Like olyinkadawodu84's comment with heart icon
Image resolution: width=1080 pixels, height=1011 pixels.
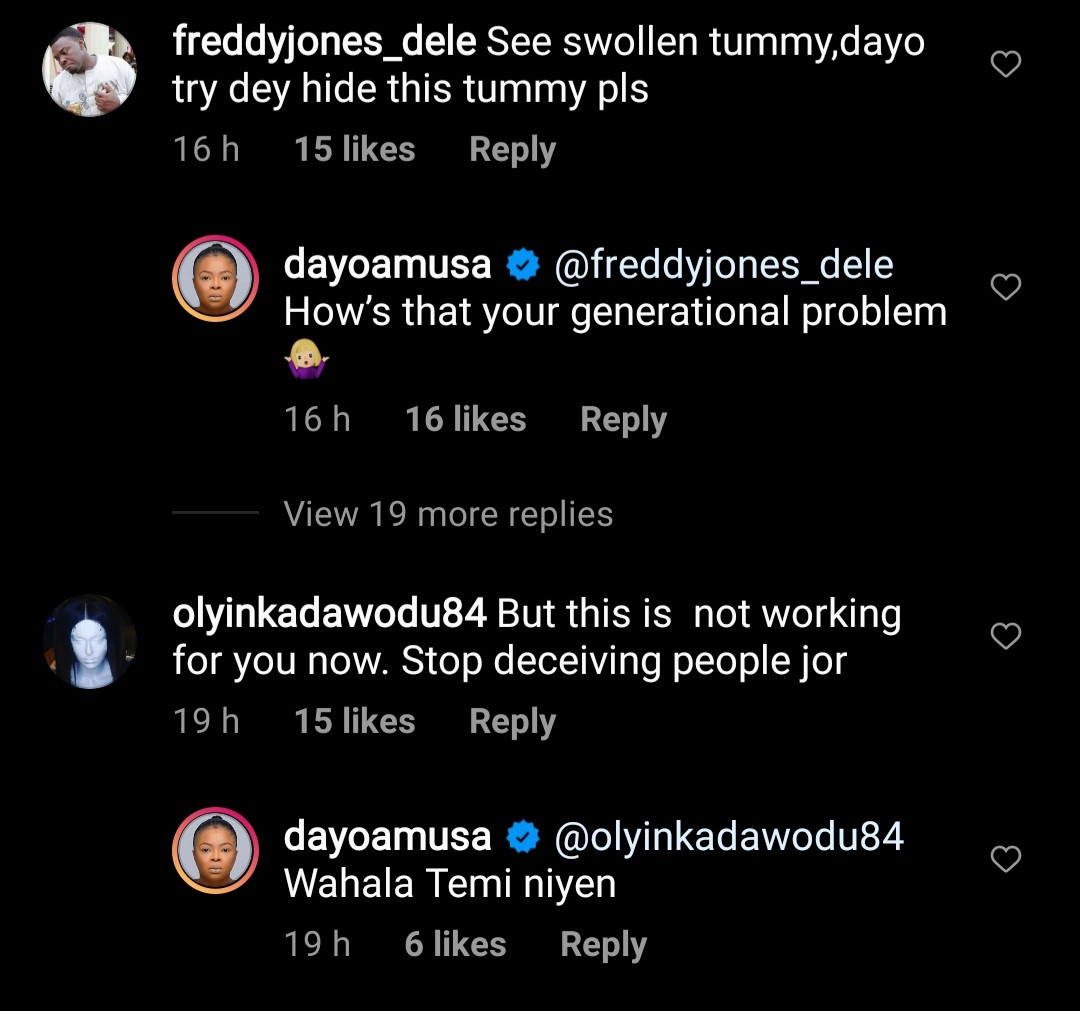(1005, 636)
